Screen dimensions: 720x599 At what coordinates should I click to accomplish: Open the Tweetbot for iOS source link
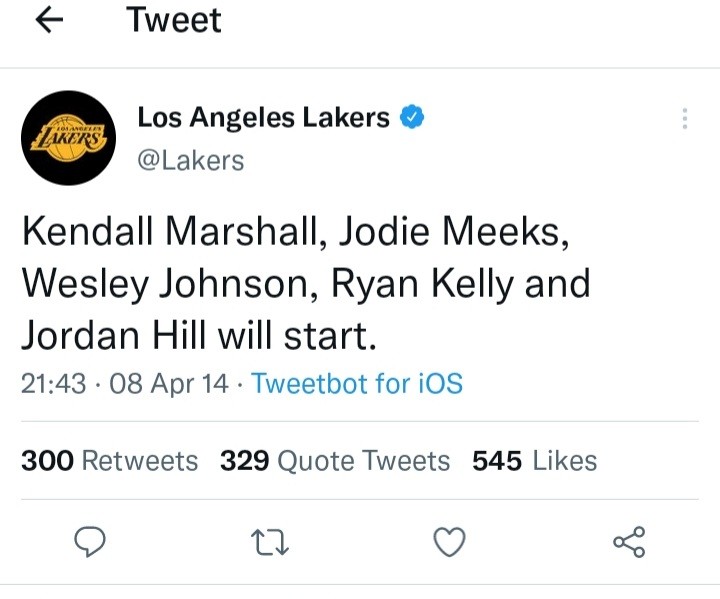pyautogui.click(x=357, y=383)
